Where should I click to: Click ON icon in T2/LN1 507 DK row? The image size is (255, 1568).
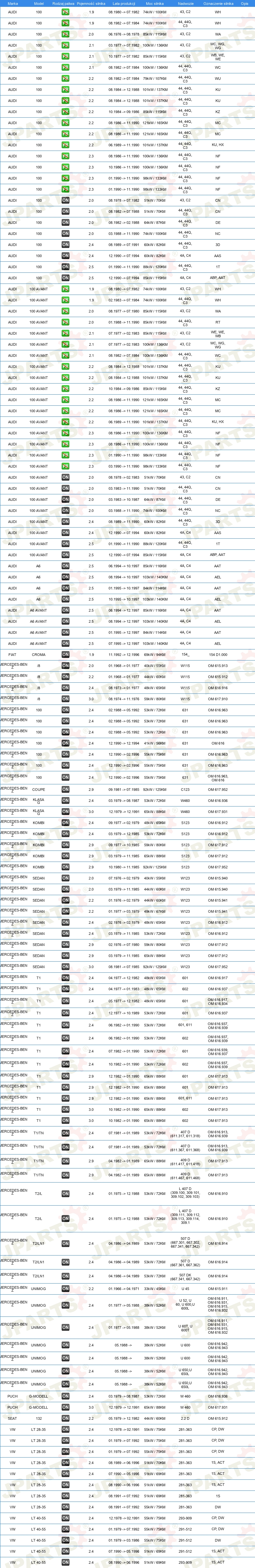[65, 1276]
